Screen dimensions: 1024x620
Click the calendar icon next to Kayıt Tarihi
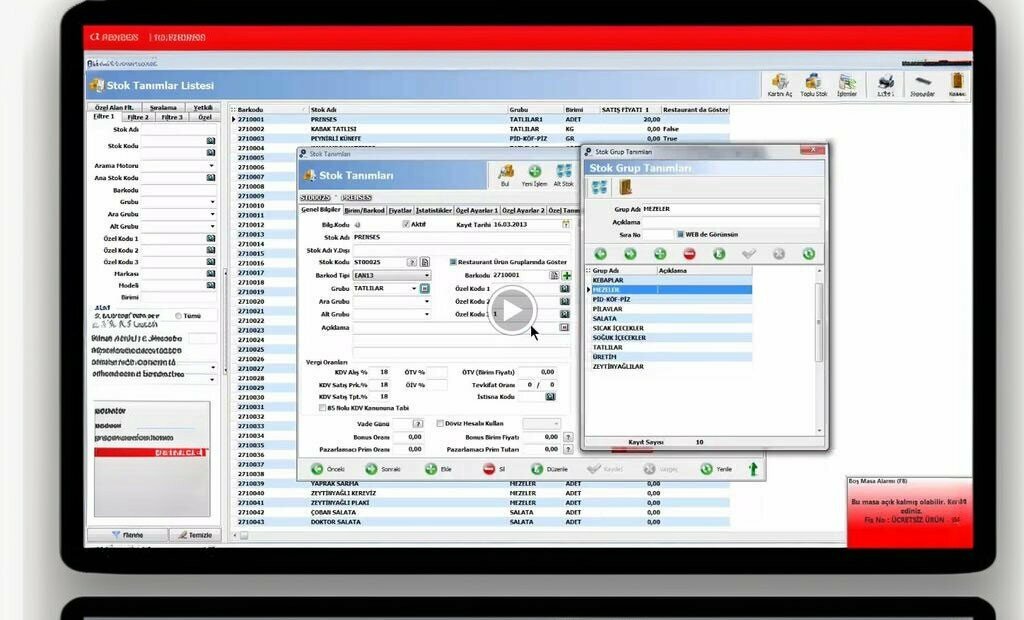coord(566,224)
